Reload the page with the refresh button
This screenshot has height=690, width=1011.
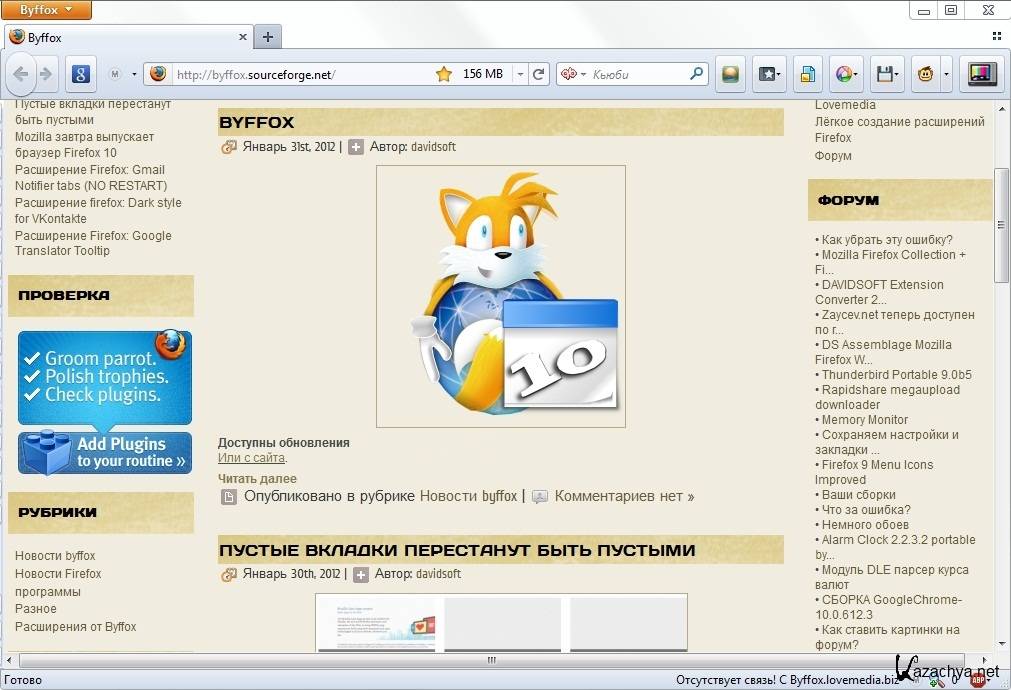[539, 74]
